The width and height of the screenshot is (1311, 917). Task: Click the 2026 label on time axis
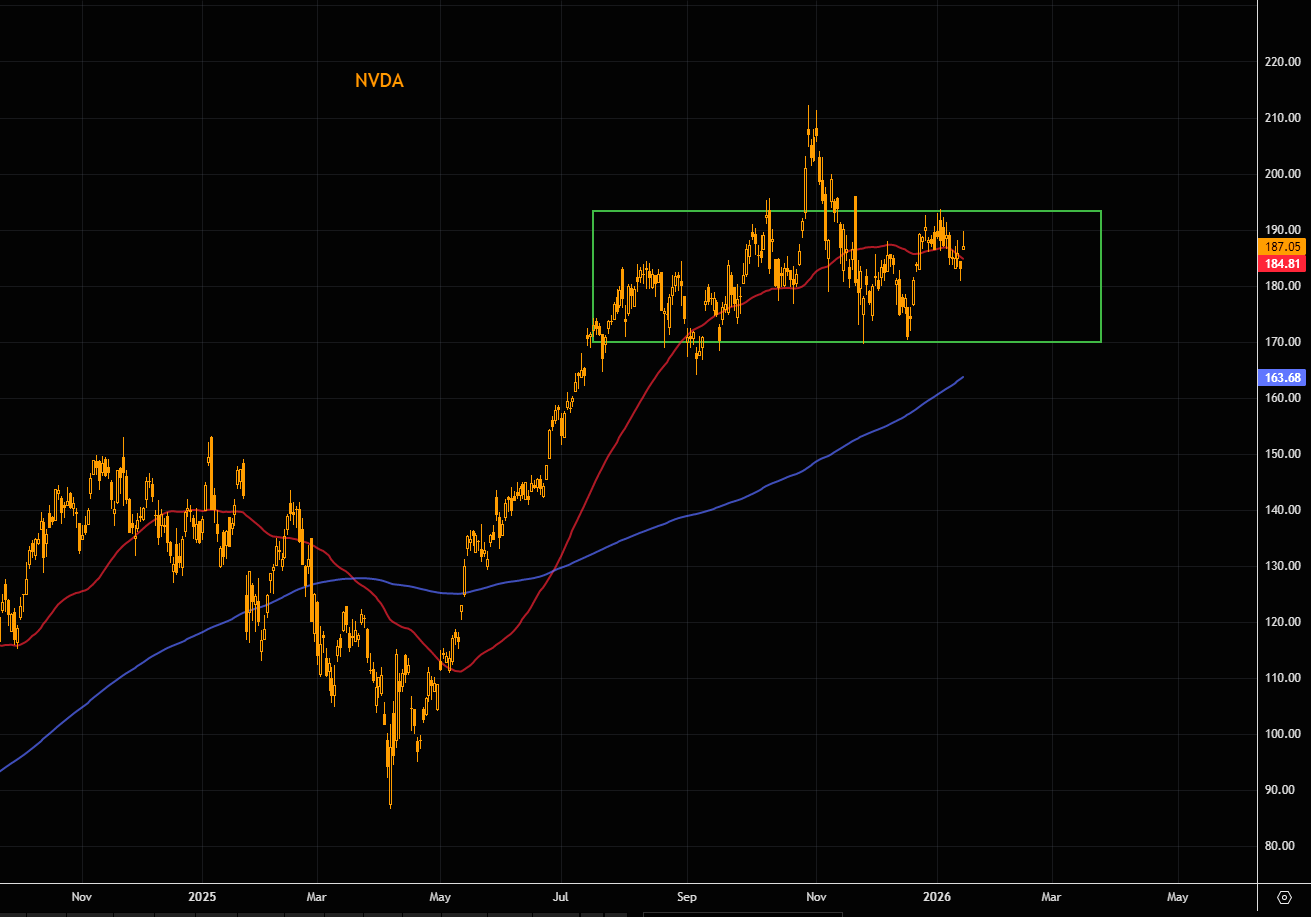point(937,896)
